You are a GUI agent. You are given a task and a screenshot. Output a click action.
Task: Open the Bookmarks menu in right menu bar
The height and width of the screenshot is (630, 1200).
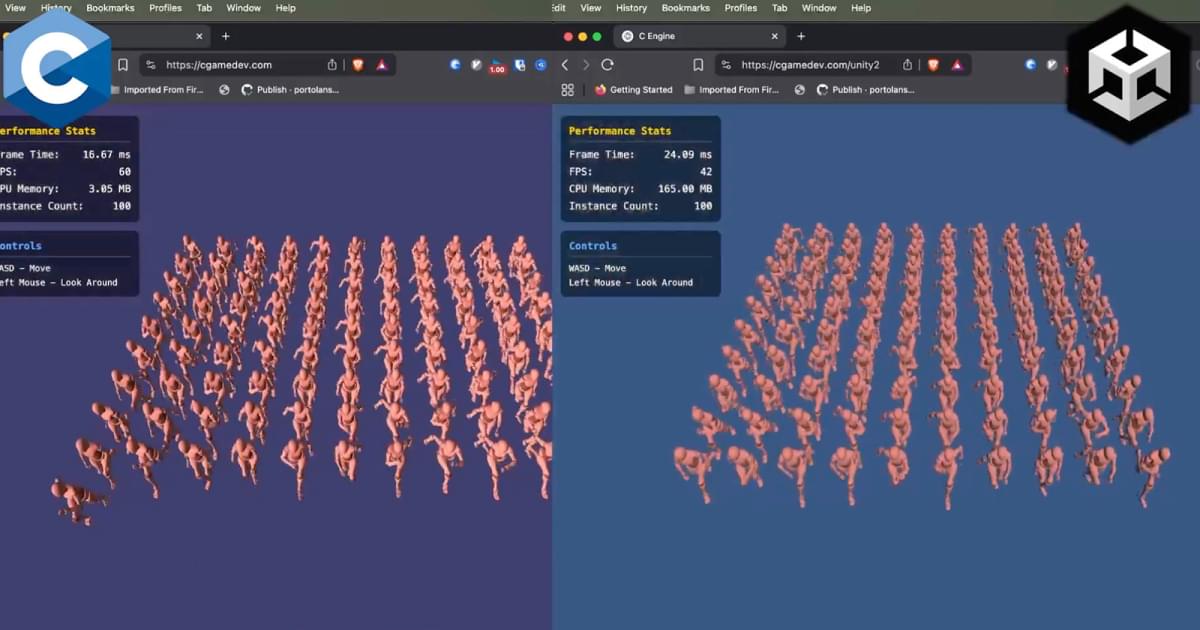[685, 8]
